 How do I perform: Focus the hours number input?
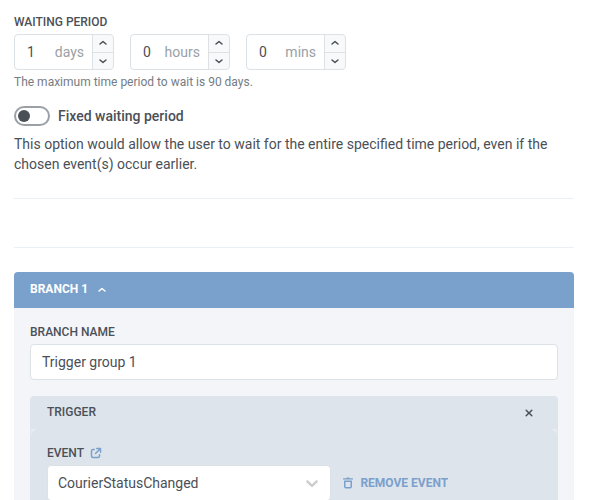[170, 52]
